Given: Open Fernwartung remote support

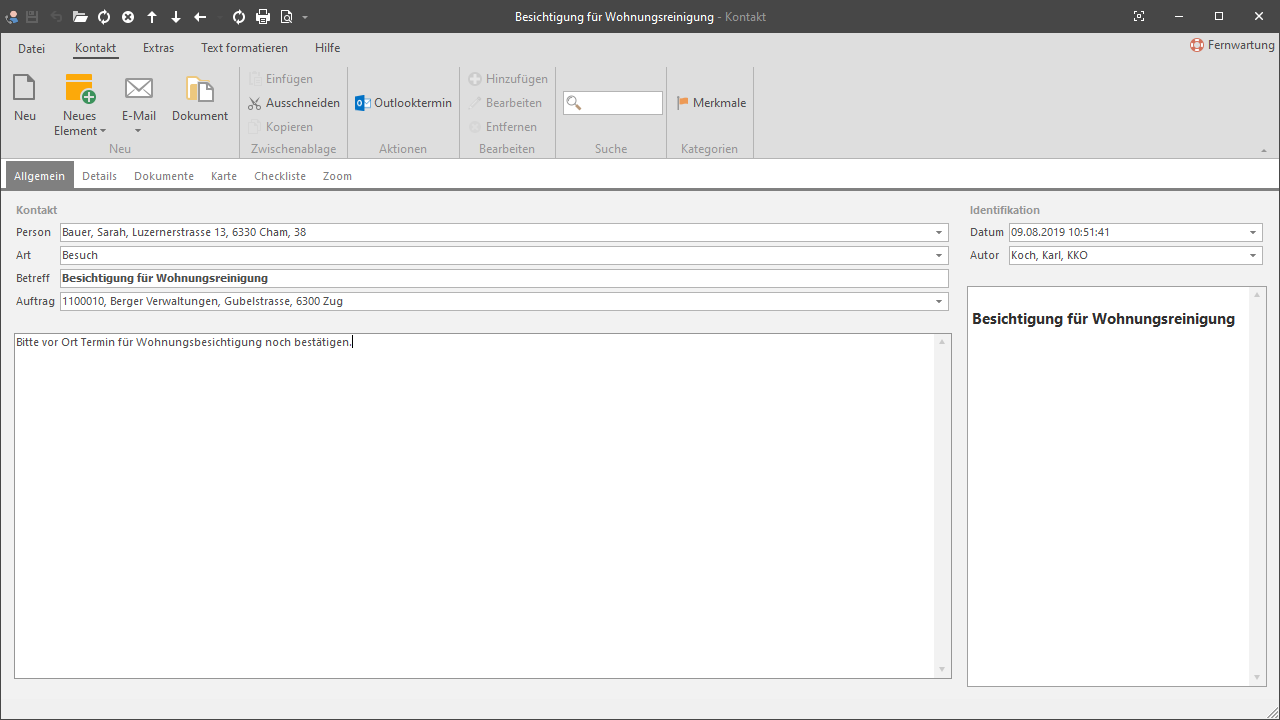Looking at the screenshot, I should [x=1232, y=45].
